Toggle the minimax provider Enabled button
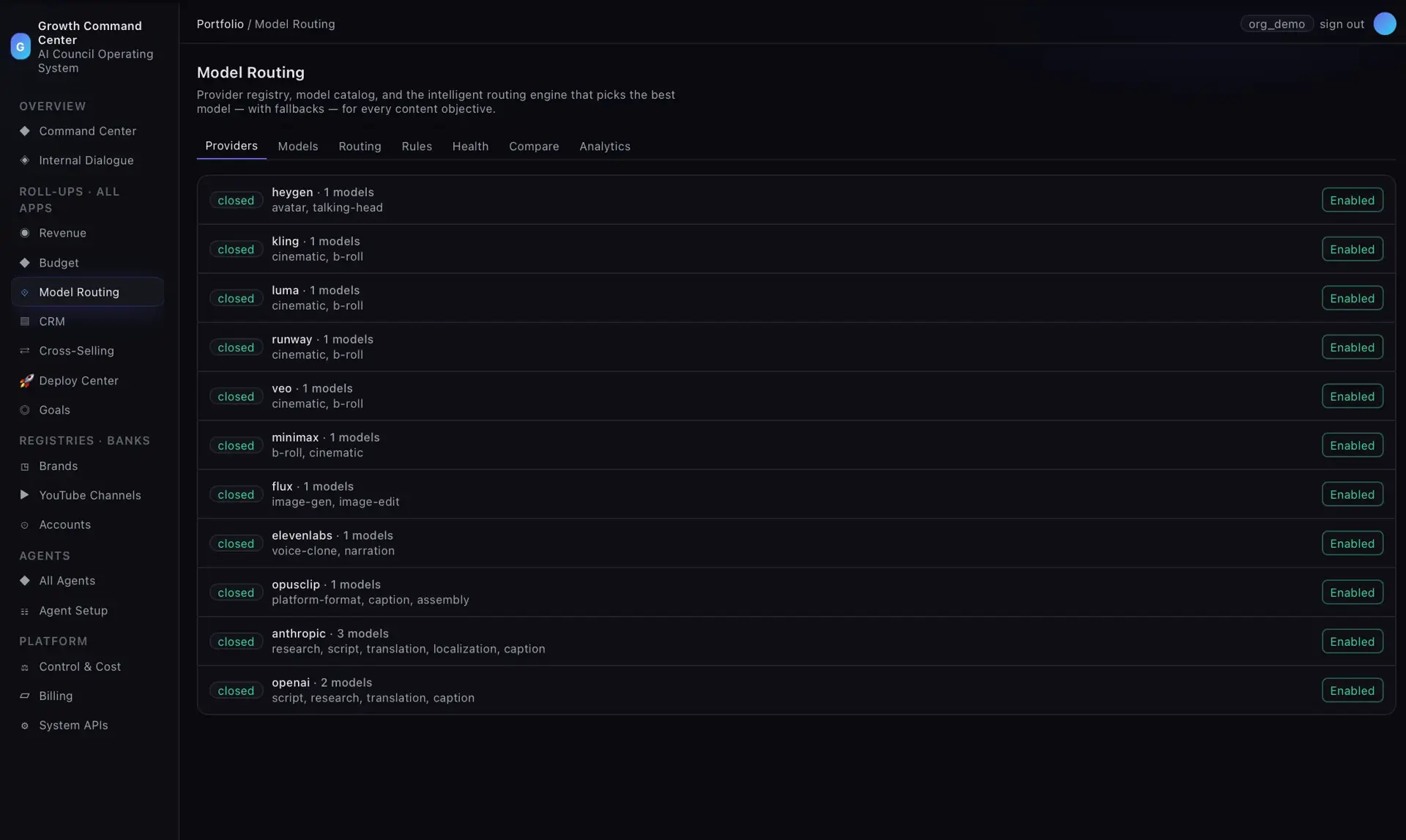This screenshot has width=1406, height=840. [1352, 445]
